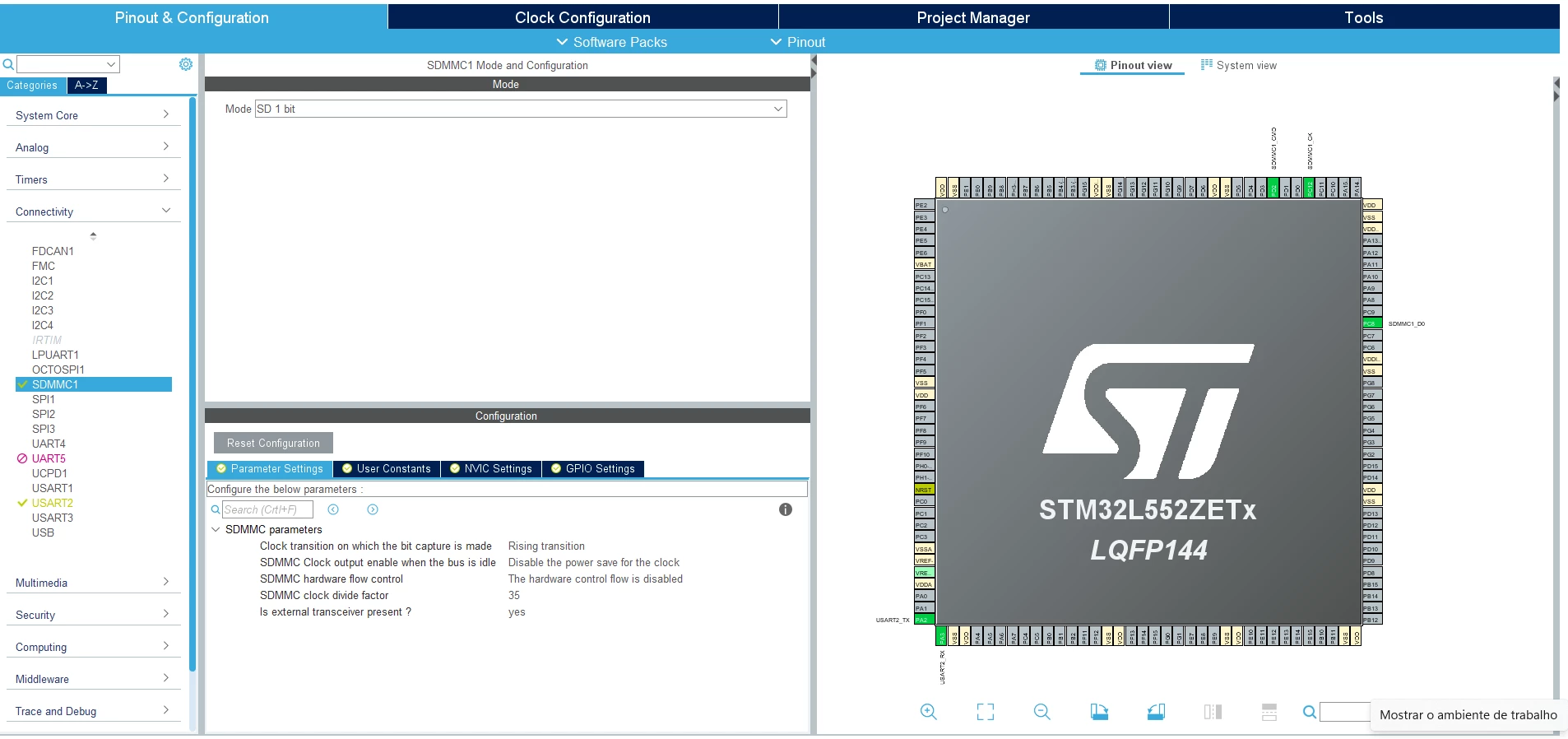Open the NVIC Settings tab

[x=491, y=468]
